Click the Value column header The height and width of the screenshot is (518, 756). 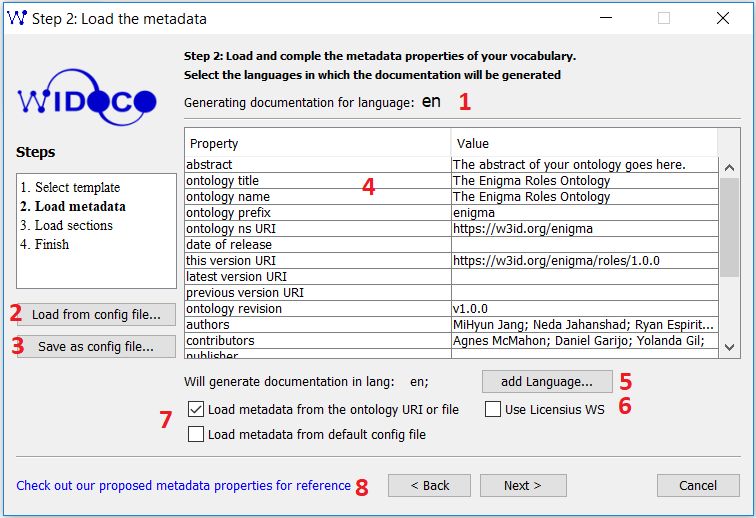pos(584,143)
